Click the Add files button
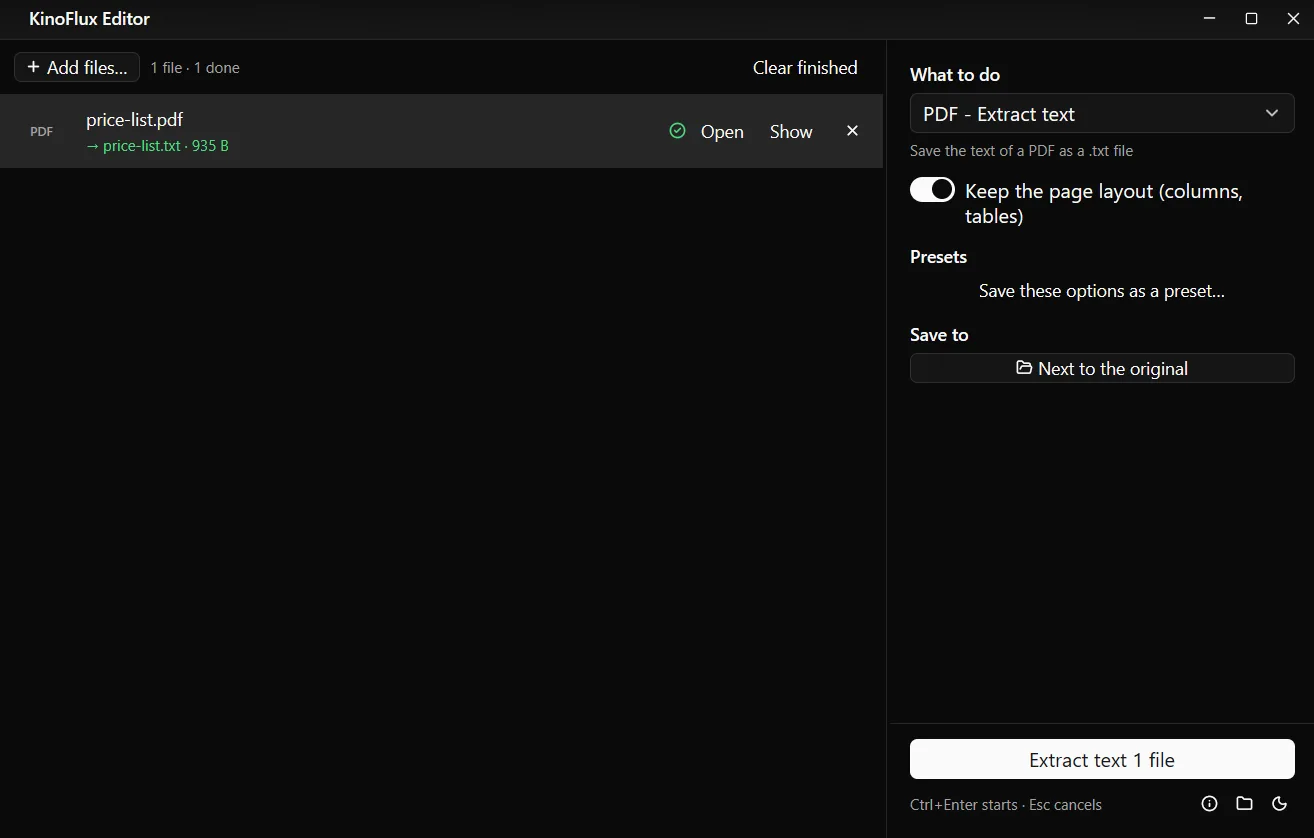This screenshot has width=1314, height=838. (77, 68)
